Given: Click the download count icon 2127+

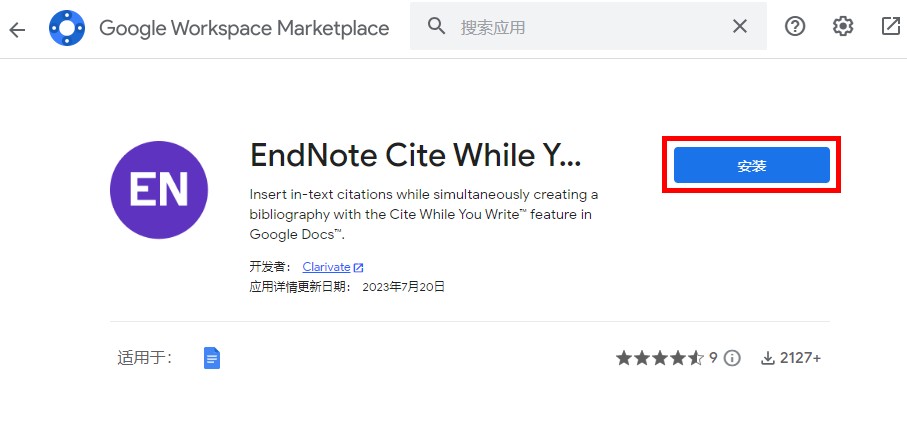Looking at the screenshot, I should click(768, 359).
